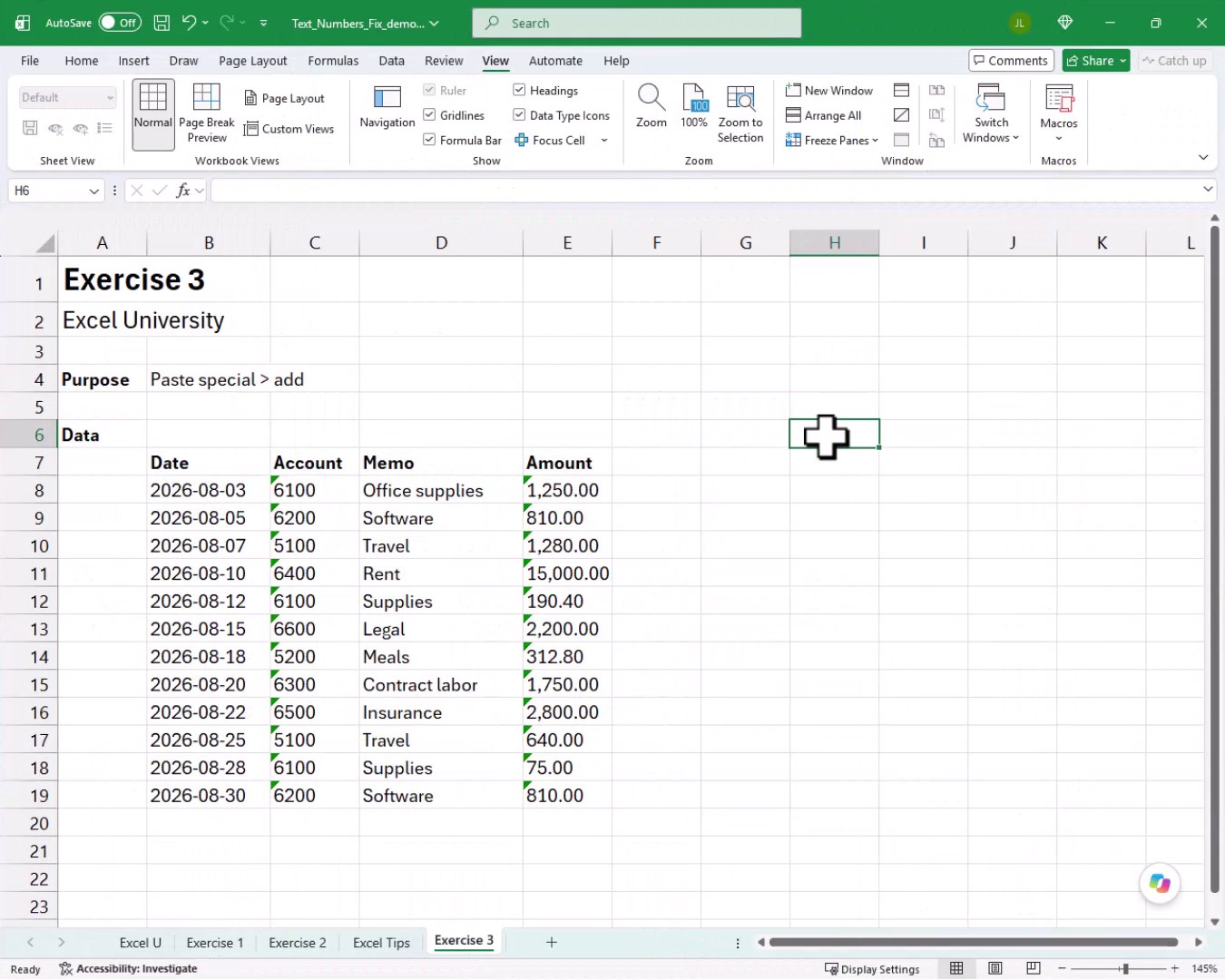Toggle the Formula Bar checkbox
Image resolution: width=1225 pixels, height=980 pixels.
[429, 140]
